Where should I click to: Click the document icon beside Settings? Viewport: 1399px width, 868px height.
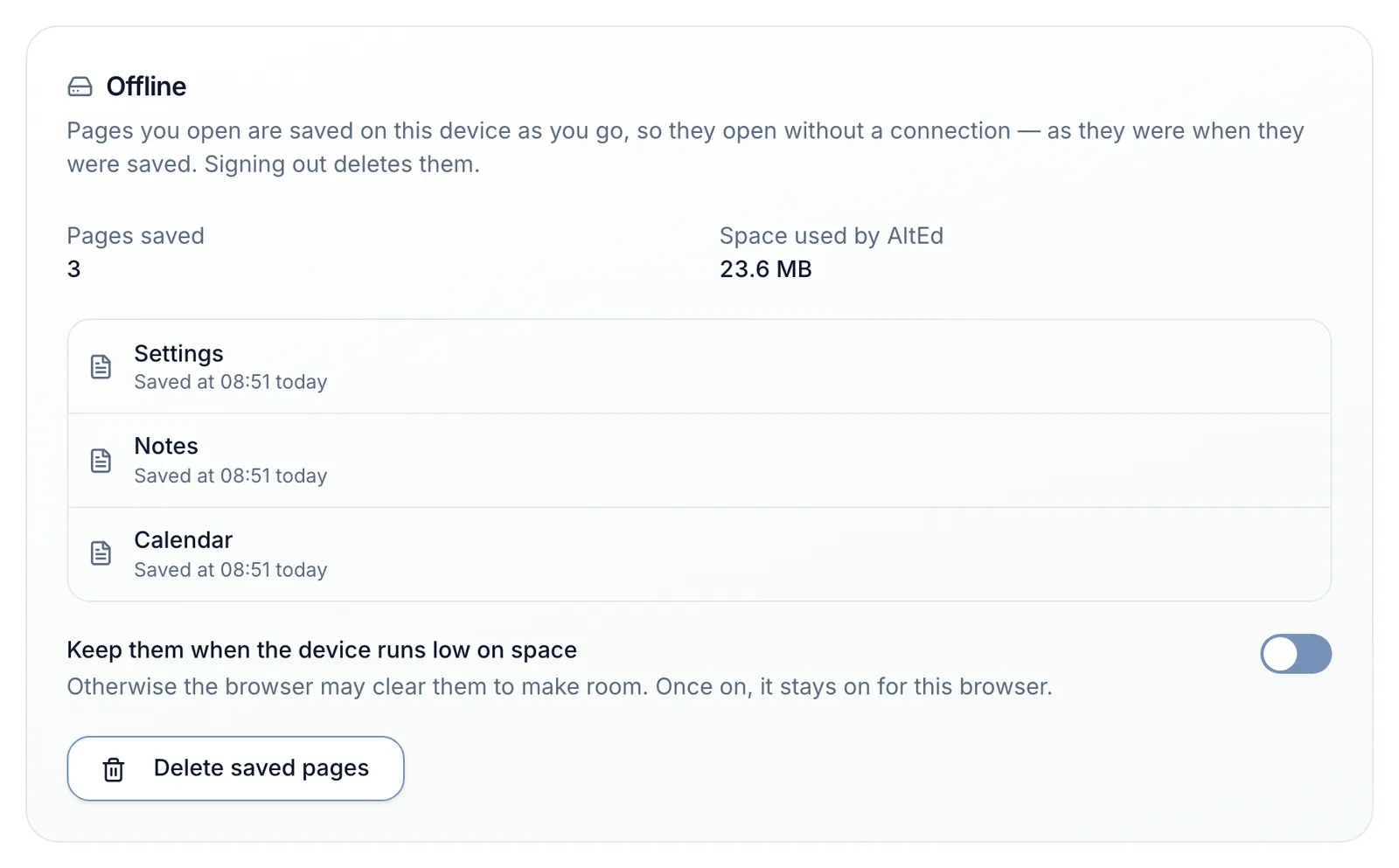click(101, 367)
